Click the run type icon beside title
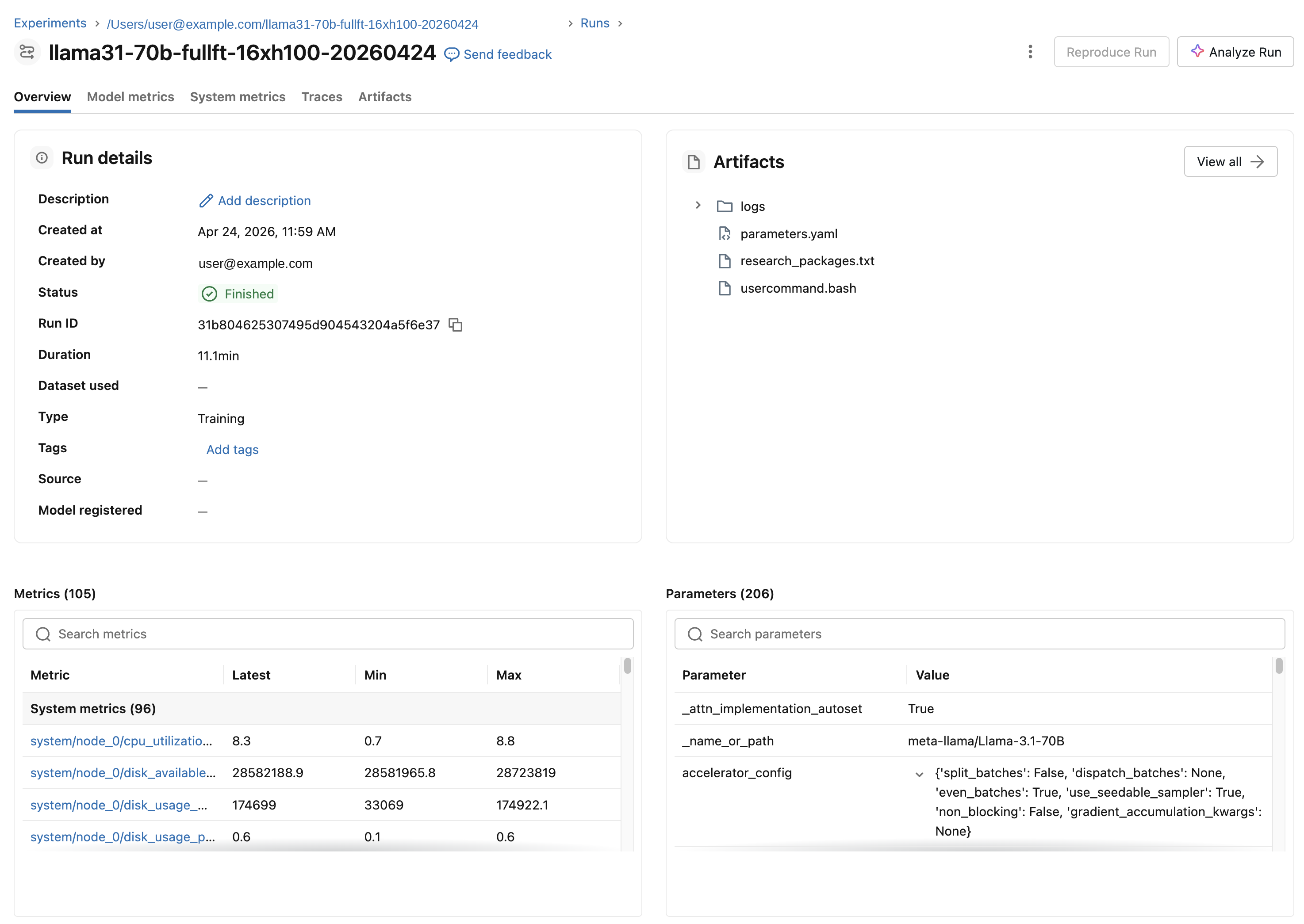The width and height of the screenshot is (1304, 924). tap(27, 52)
